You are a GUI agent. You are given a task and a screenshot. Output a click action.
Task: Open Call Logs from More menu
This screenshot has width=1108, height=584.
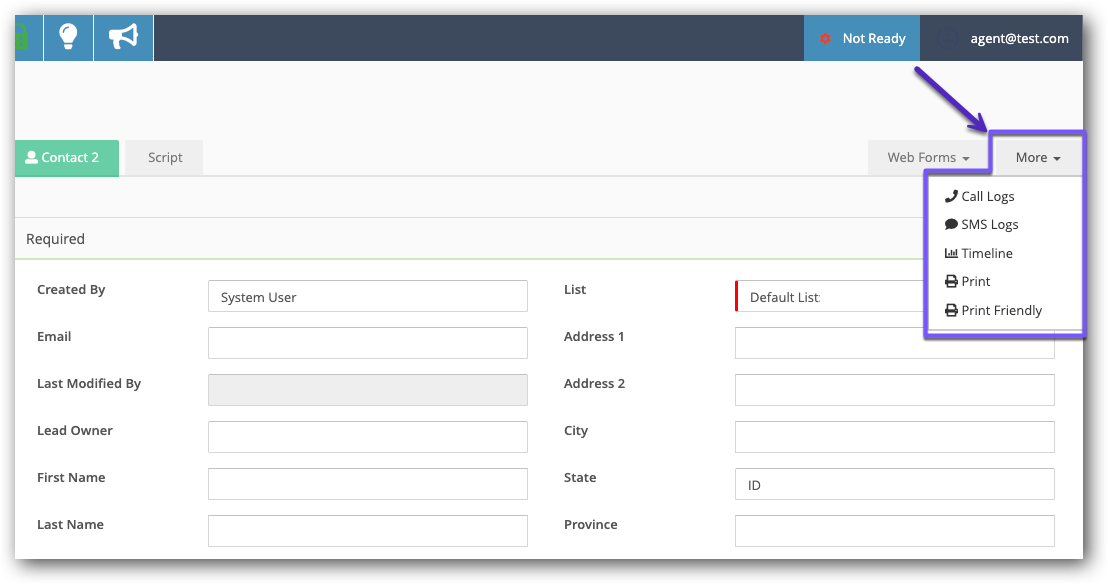[x=987, y=197]
